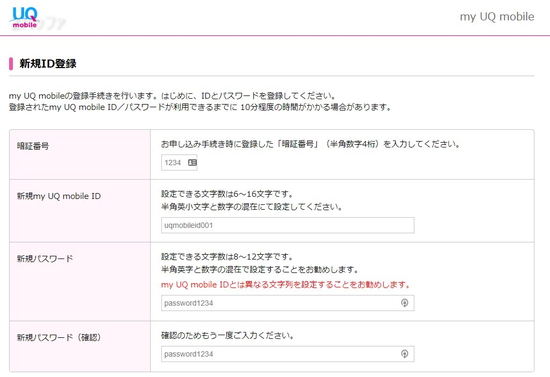Screen dimensions: 550x377
Task: Click the 半角英字と数字の混在で設定 recommendation text
Action: pyautogui.click(x=260, y=270)
